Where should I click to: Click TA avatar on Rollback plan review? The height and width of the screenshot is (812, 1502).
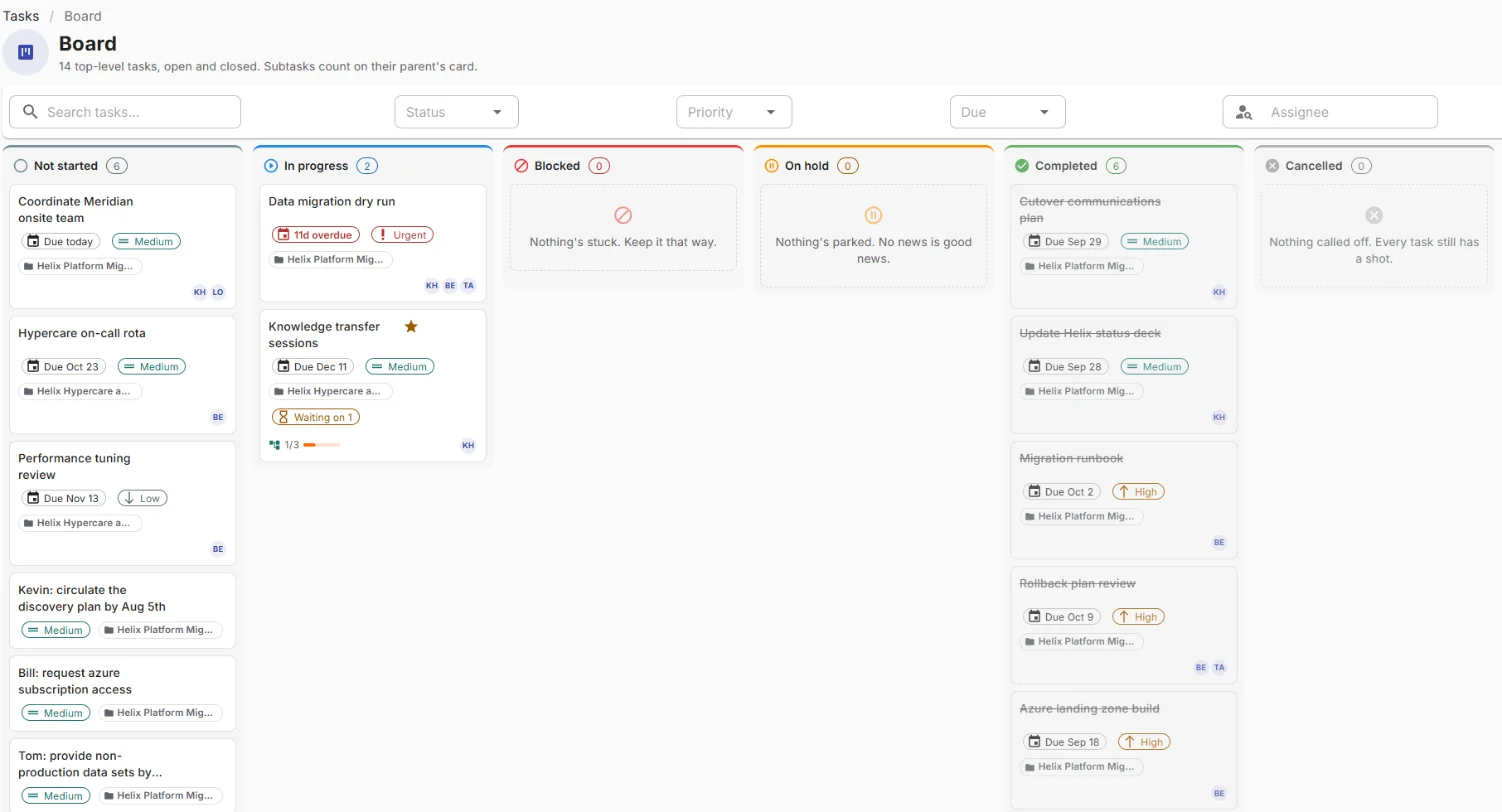(x=1219, y=667)
